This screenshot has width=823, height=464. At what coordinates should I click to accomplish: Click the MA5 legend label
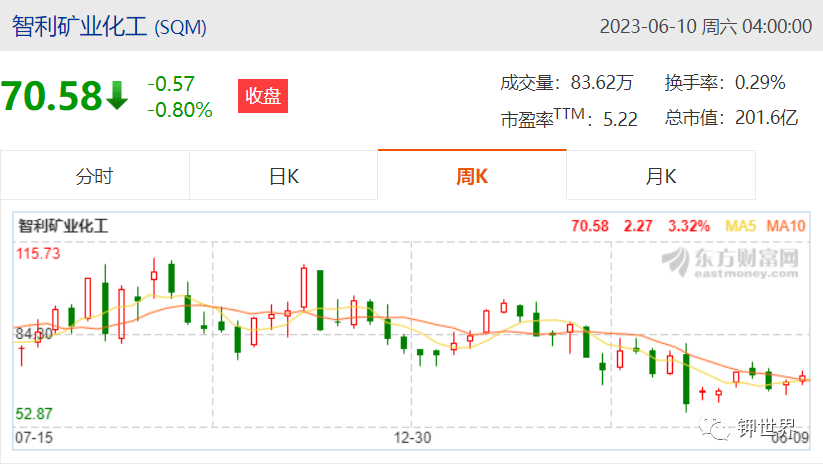[740, 226]
